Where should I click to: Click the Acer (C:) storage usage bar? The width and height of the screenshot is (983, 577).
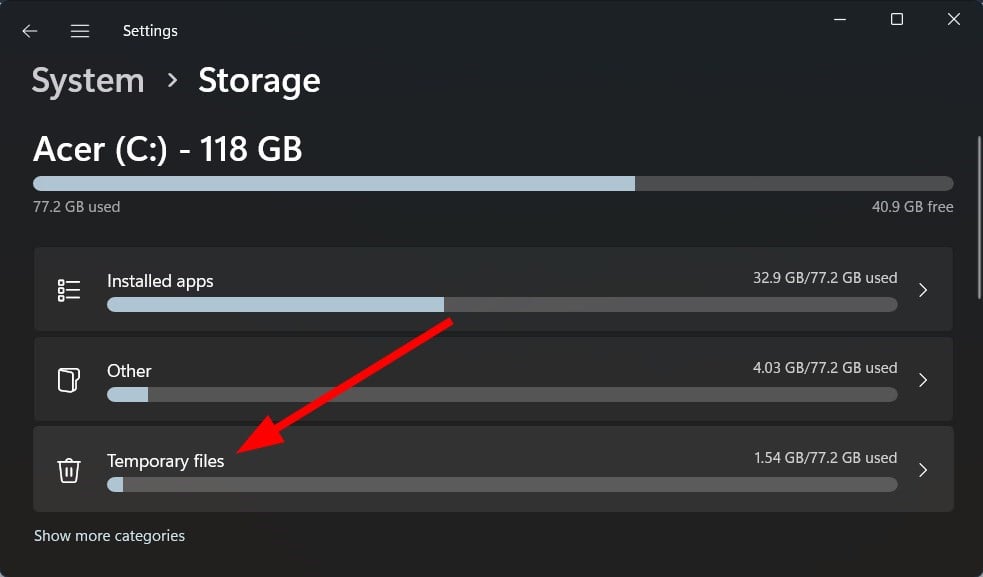(x=493, y=184)
